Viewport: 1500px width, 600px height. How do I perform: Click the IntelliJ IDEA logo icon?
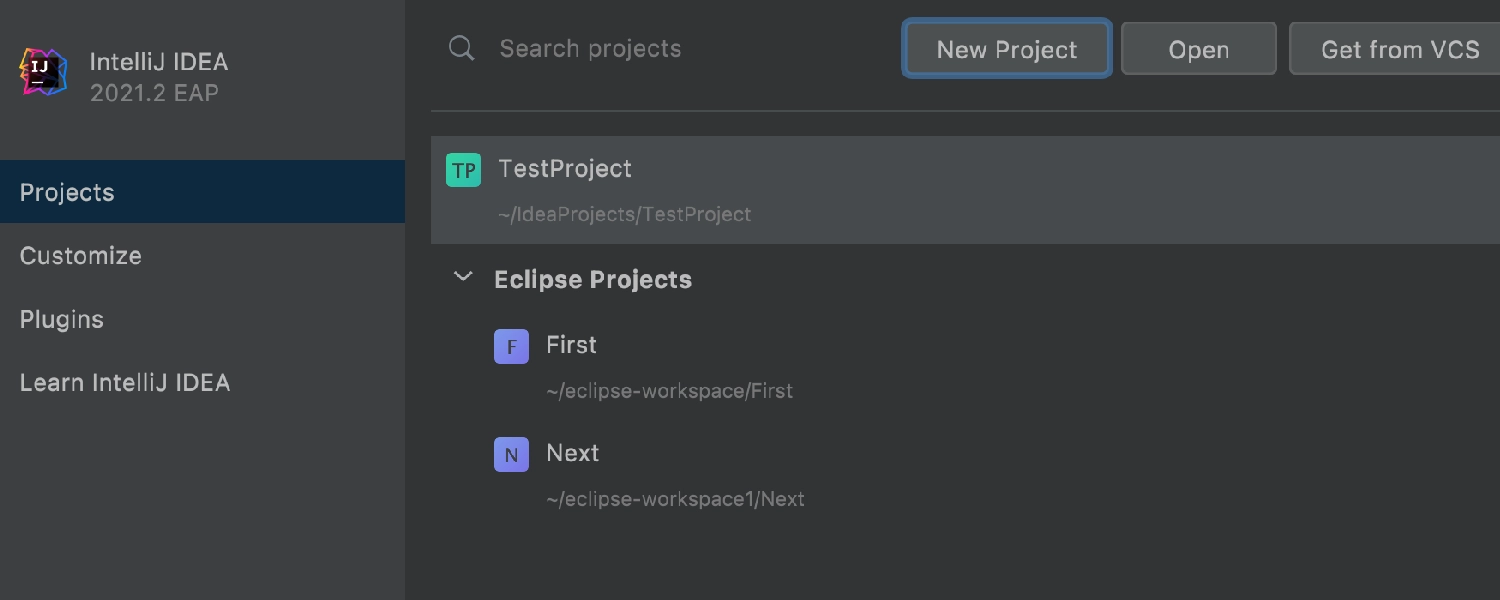click(x=43, y=72)
